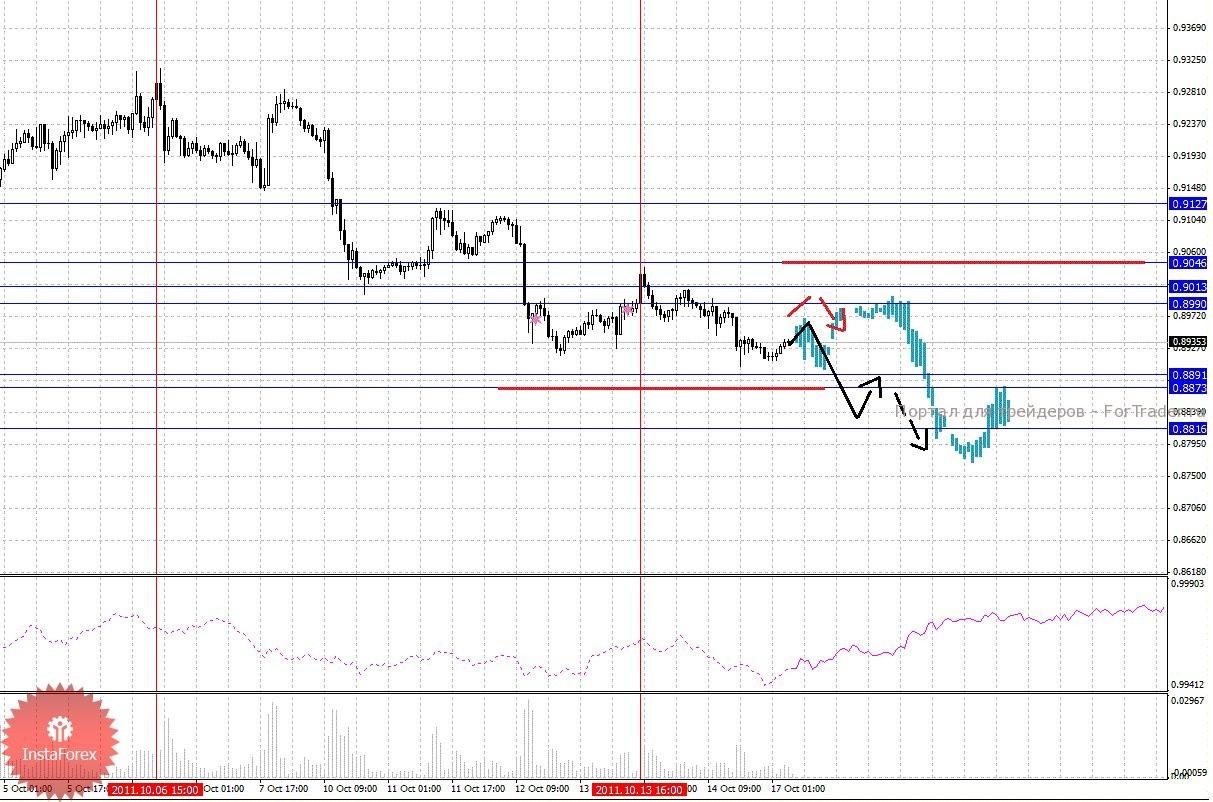Select the lower red horizontal support line
Viewport: 1213px width, 802px height.
click(660, 388)
